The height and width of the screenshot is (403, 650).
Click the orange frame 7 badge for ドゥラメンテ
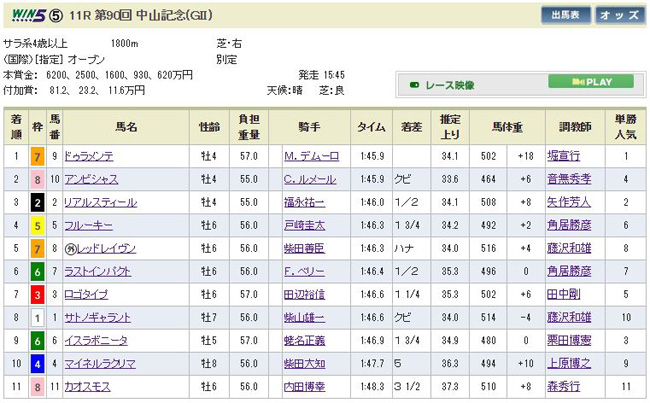point(37,156)
